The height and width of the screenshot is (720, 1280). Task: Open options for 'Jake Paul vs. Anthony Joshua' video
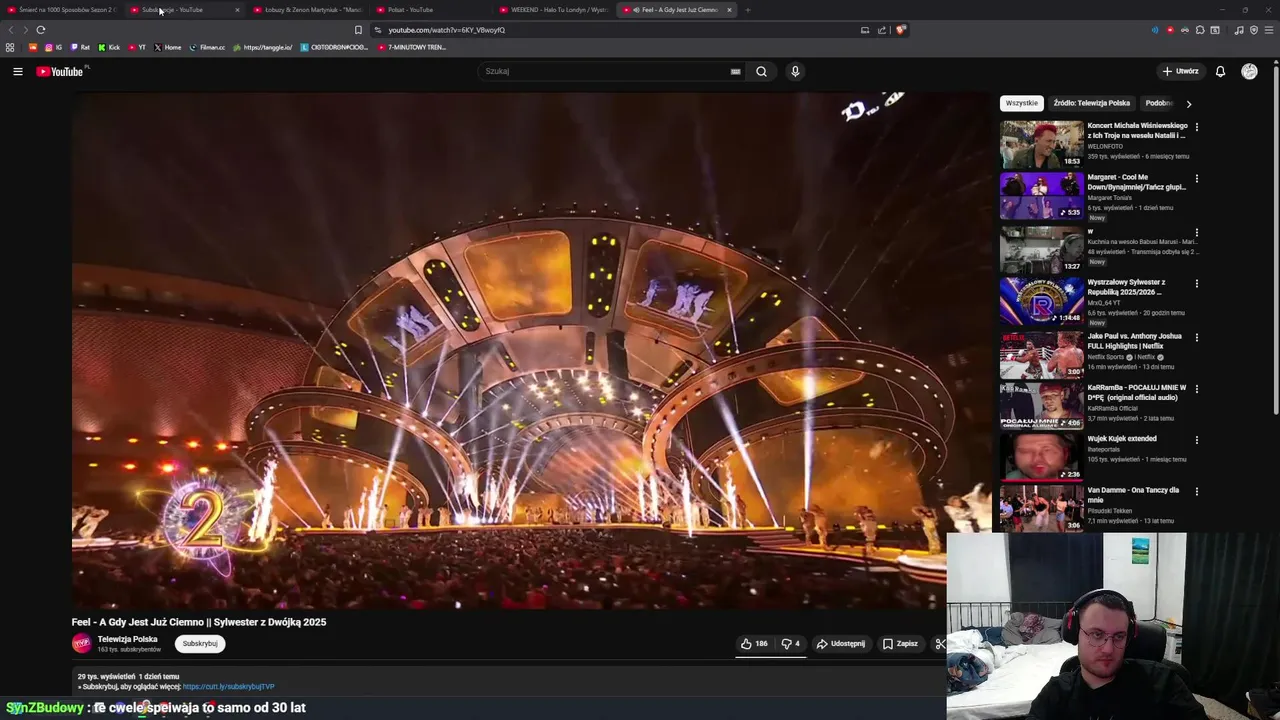click(1196, 337)
